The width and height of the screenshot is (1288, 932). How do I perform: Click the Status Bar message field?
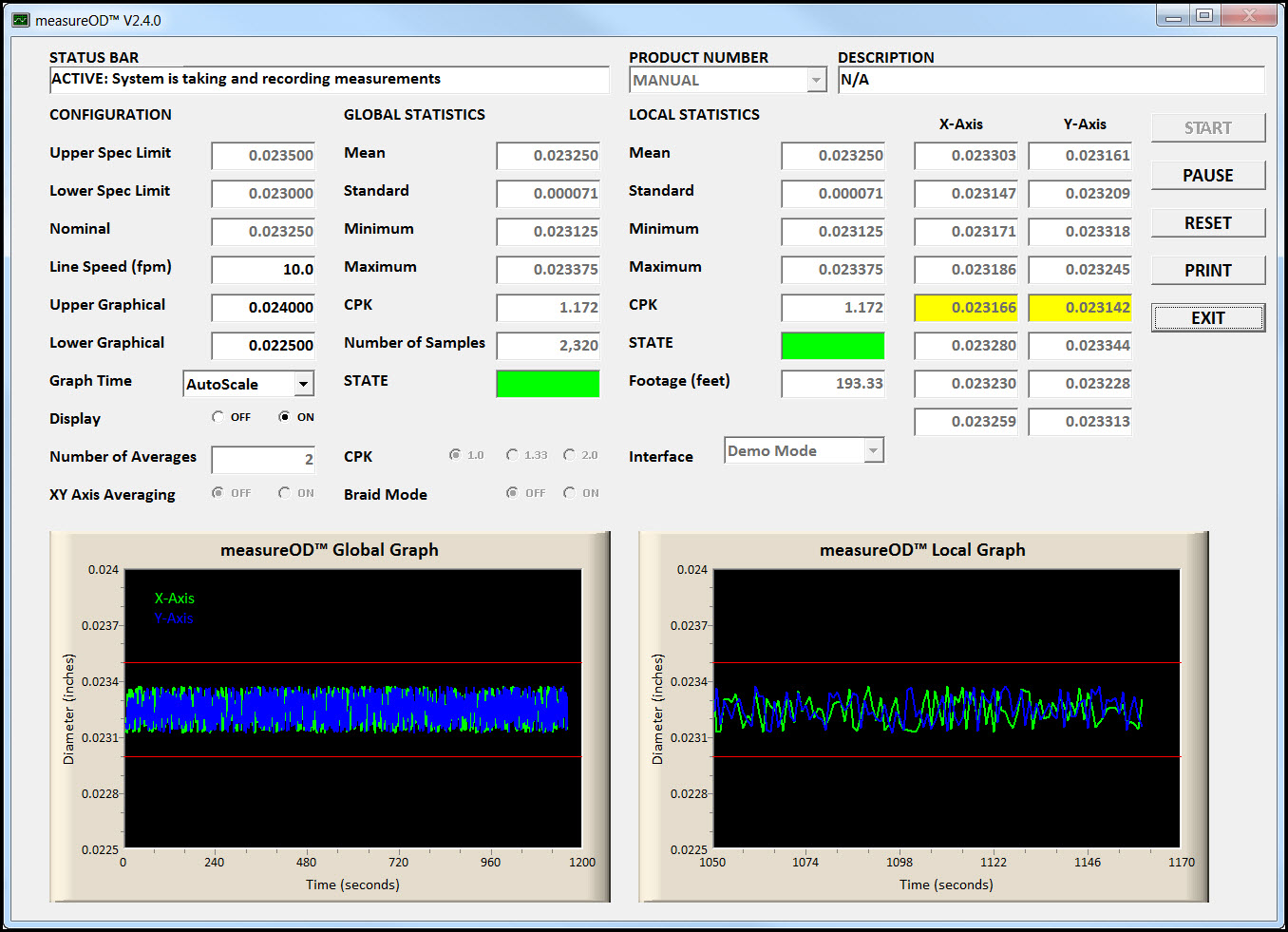(330, 80)
